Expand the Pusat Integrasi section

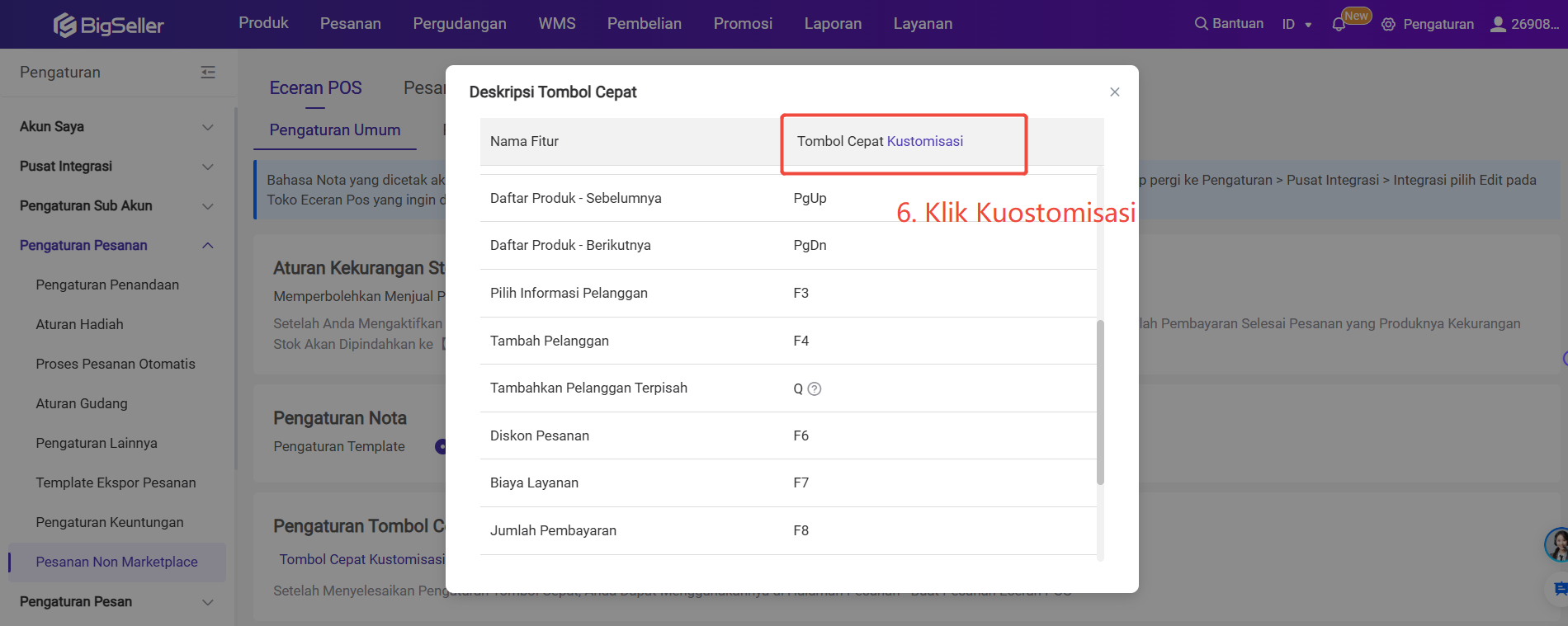(x=208, y=167)
